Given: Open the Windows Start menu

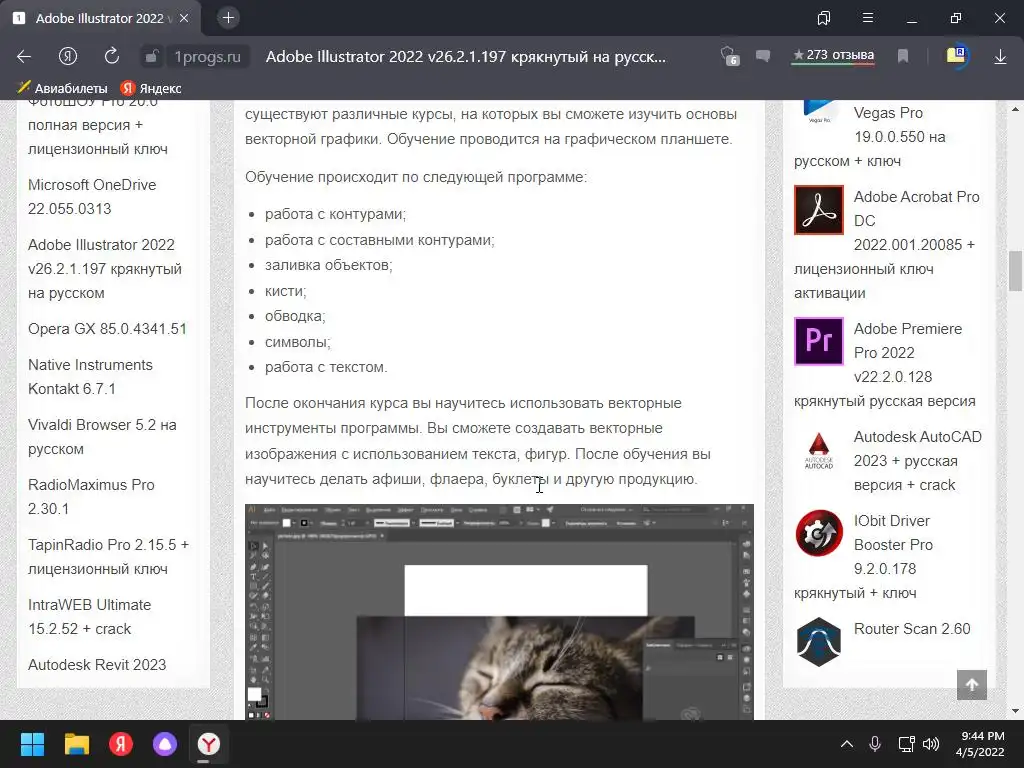Looking at the screenshot, I should 32,744.
